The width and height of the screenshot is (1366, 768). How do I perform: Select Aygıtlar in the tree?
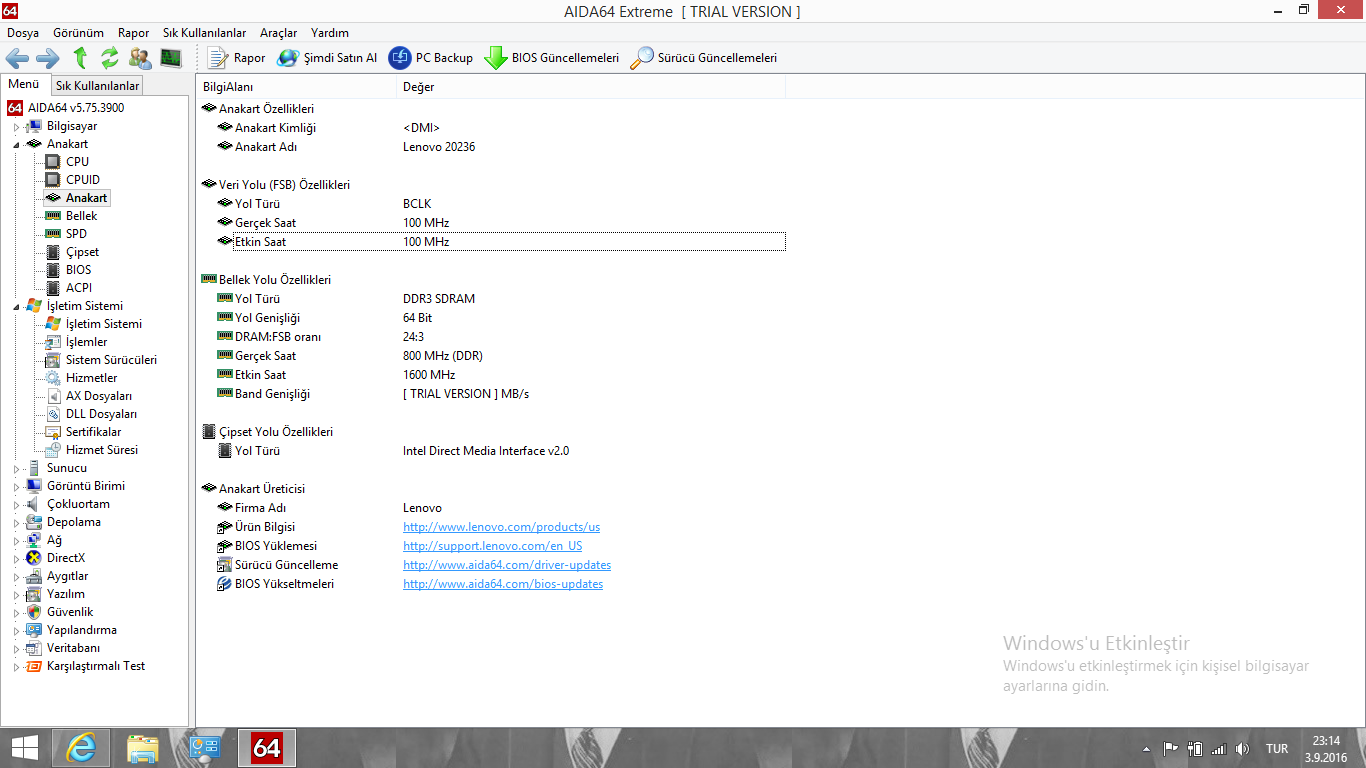(67, 576)
